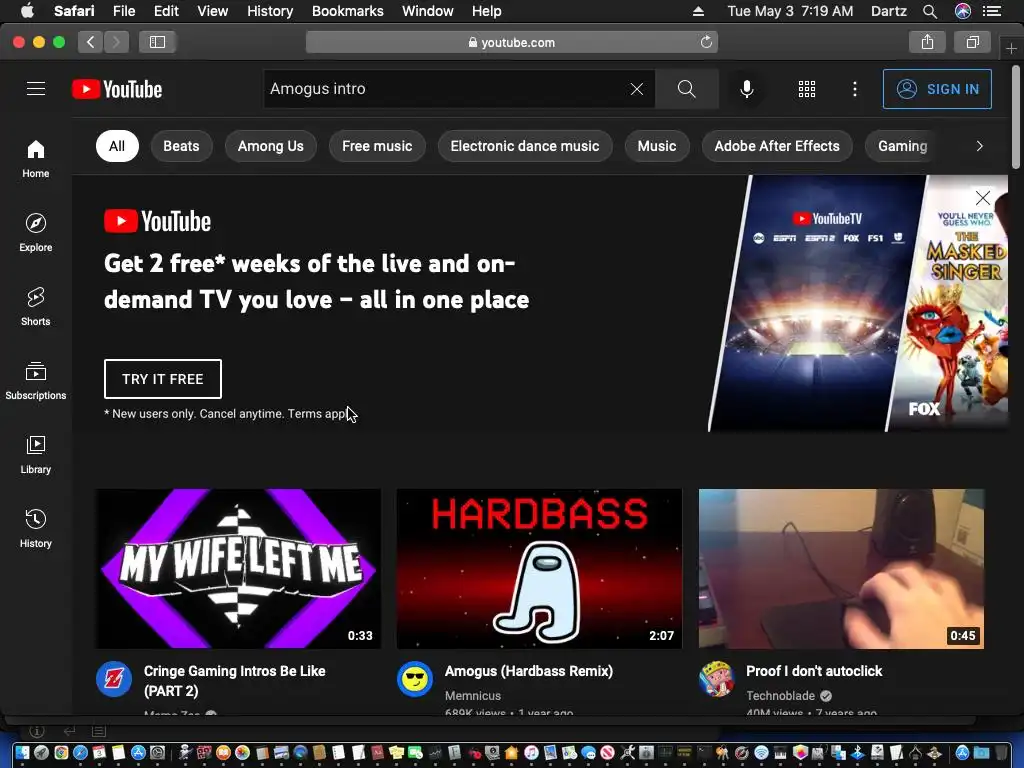This screenshot has width=1024, height=768.
Task: Go back in Safari
Action: pyautogui.click(x=91, y=42)
